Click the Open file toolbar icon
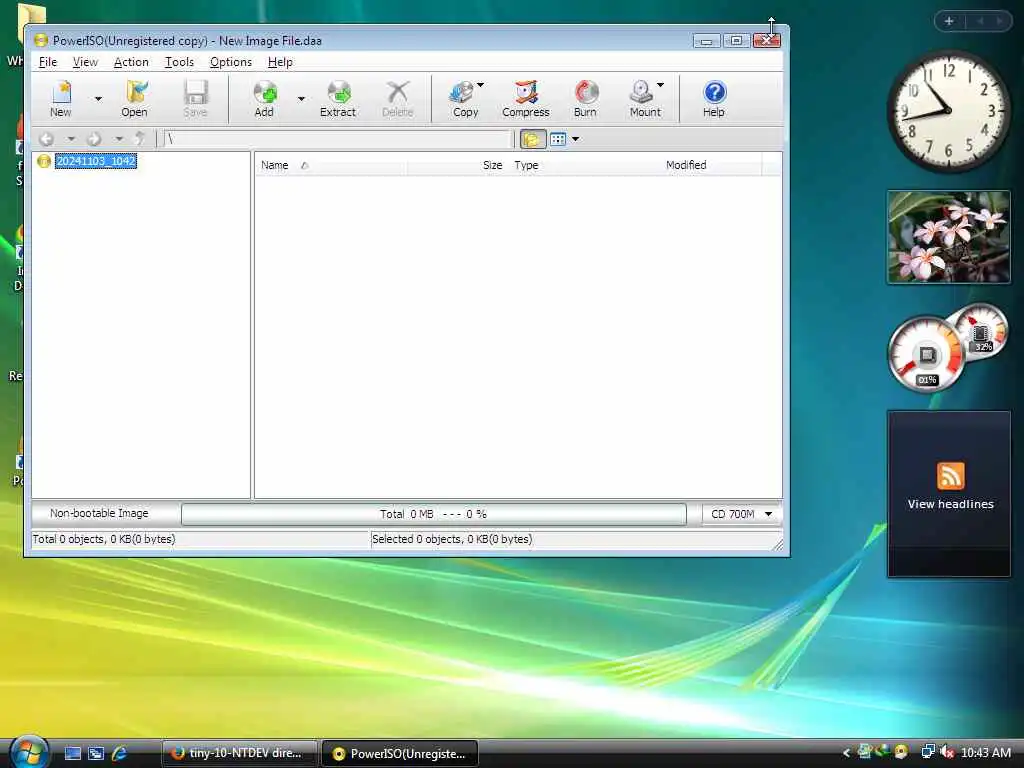The height and width of the screenshot is (768, 1024). pos(135,99)
